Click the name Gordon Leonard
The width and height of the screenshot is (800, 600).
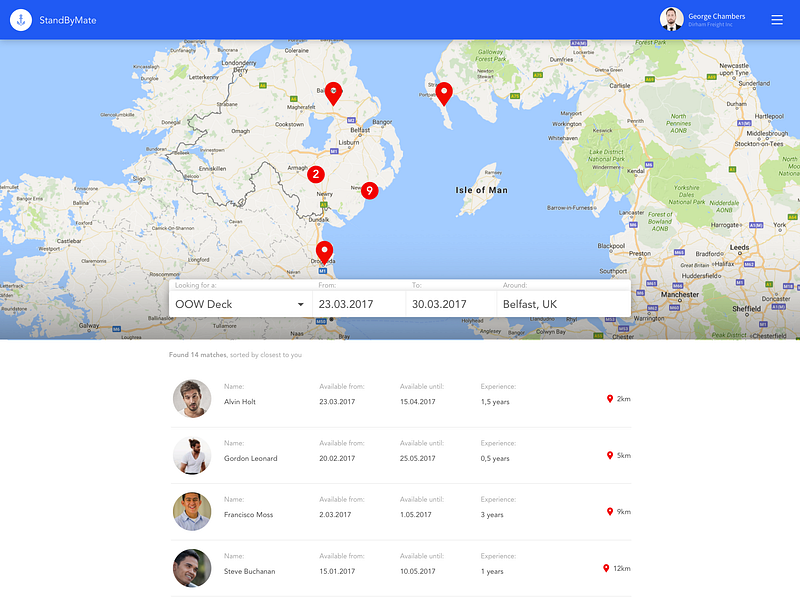251,458
